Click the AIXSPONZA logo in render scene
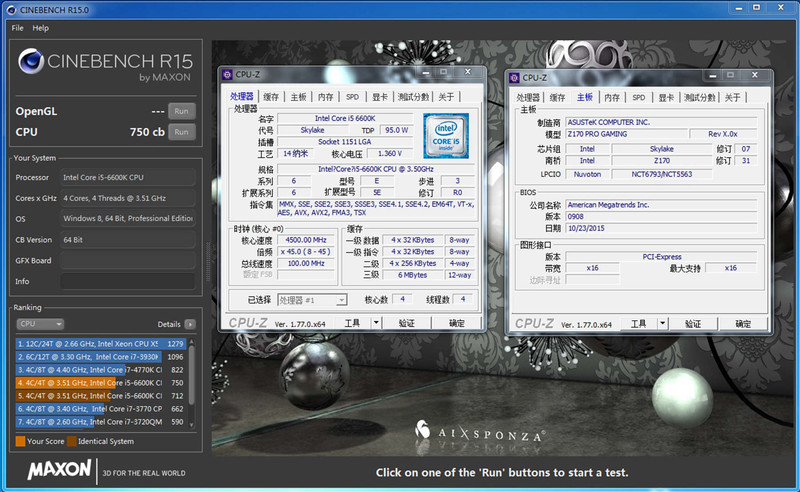 click(479, 433)
